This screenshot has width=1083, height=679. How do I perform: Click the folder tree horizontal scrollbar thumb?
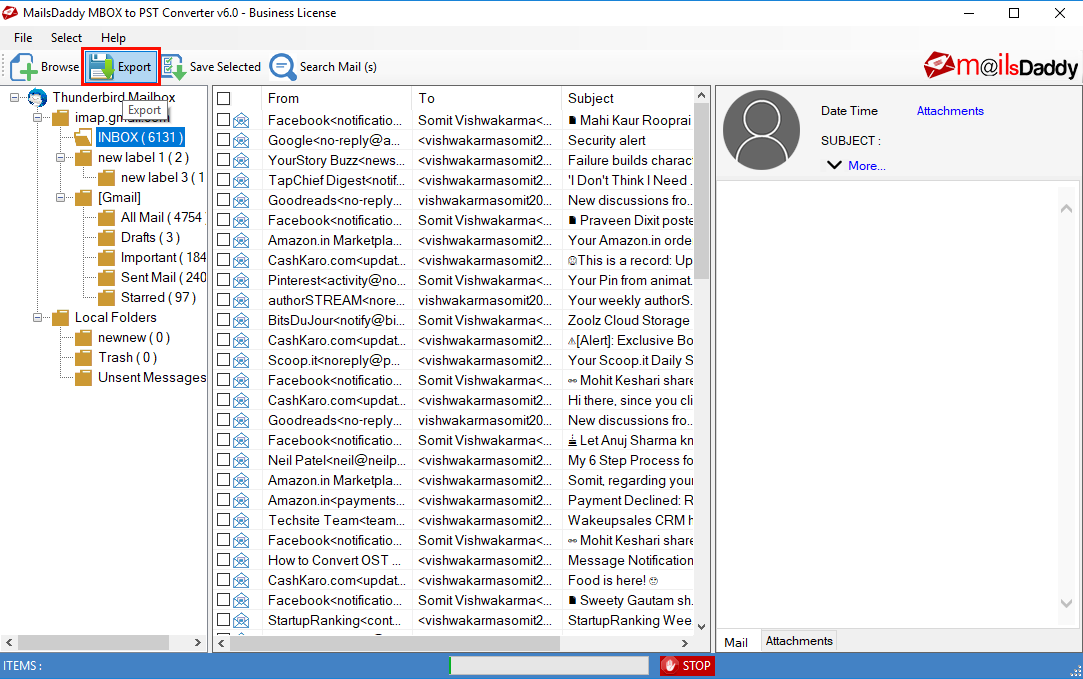(x=93, y=642)
